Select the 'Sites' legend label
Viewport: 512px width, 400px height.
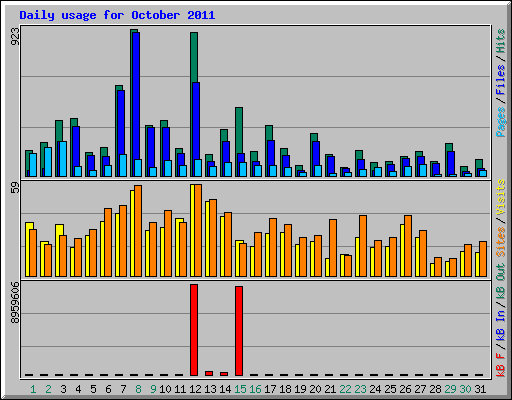[501, 242]
